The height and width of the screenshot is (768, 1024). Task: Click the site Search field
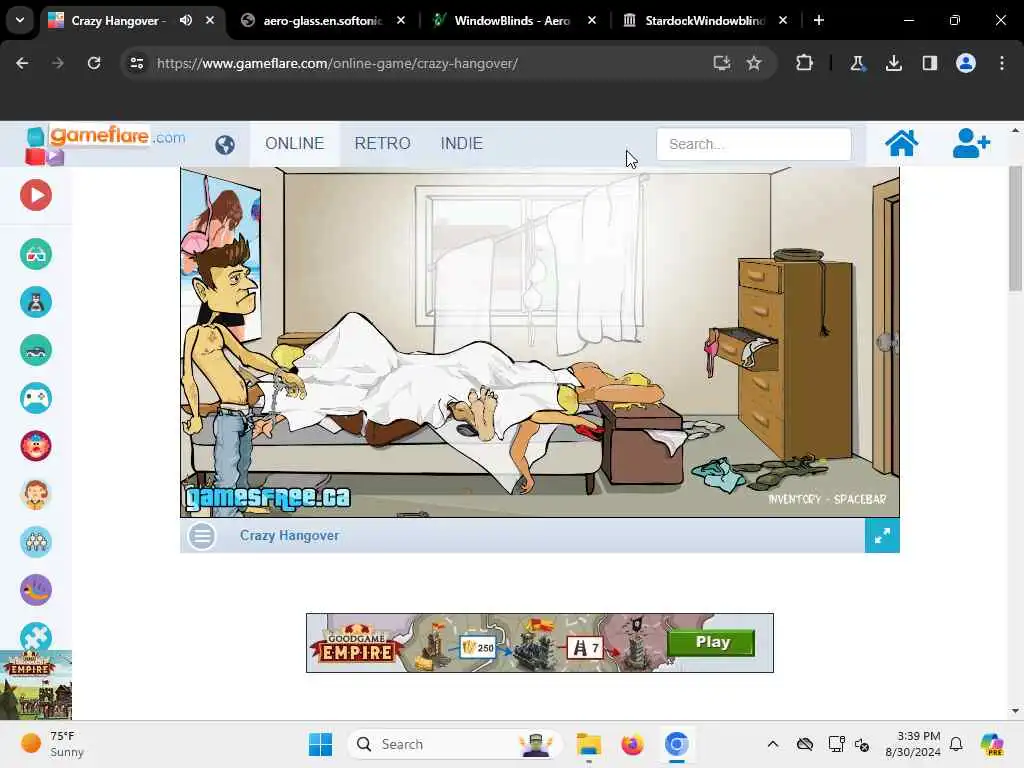754,144
